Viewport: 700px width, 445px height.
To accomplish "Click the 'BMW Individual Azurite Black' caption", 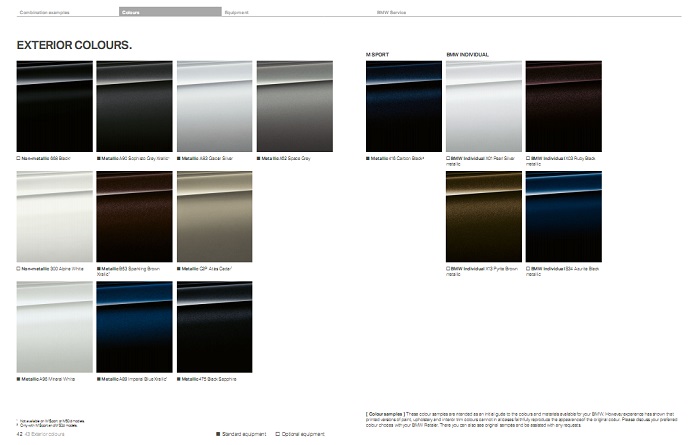I will [562, 271].
